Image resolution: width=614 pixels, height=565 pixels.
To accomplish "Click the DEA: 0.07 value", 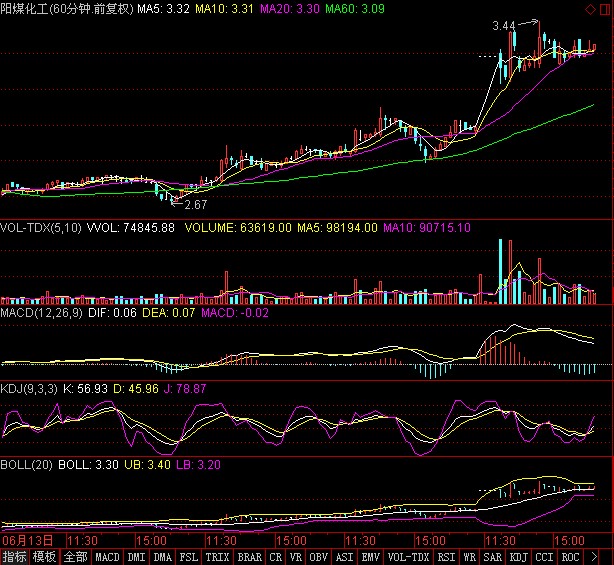I will pos(168,312).
